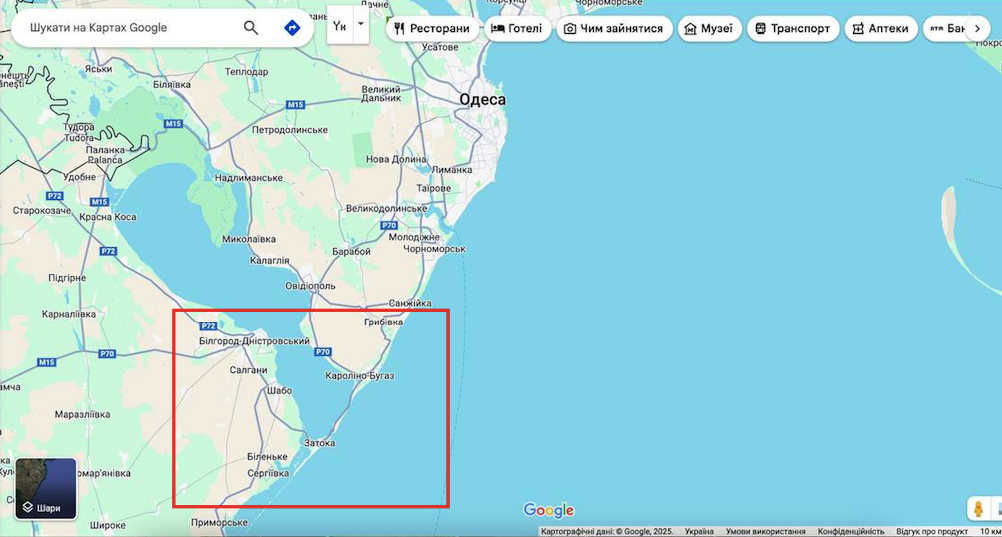Viewport: 1002px width, 537px height.
Task: Select the Ук input language button
Action: point(340,25)
